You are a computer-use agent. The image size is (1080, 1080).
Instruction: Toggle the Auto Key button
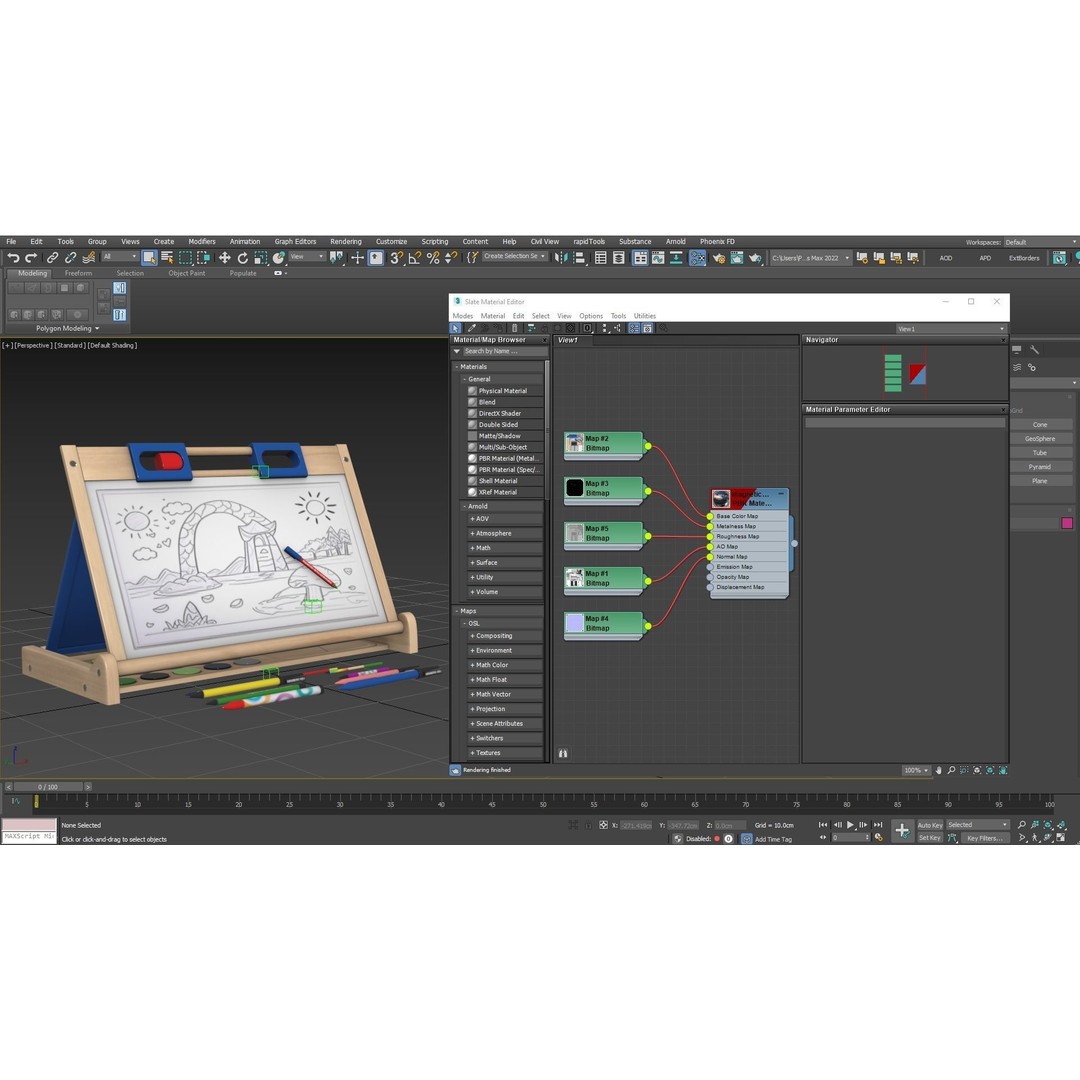(929, 825)
